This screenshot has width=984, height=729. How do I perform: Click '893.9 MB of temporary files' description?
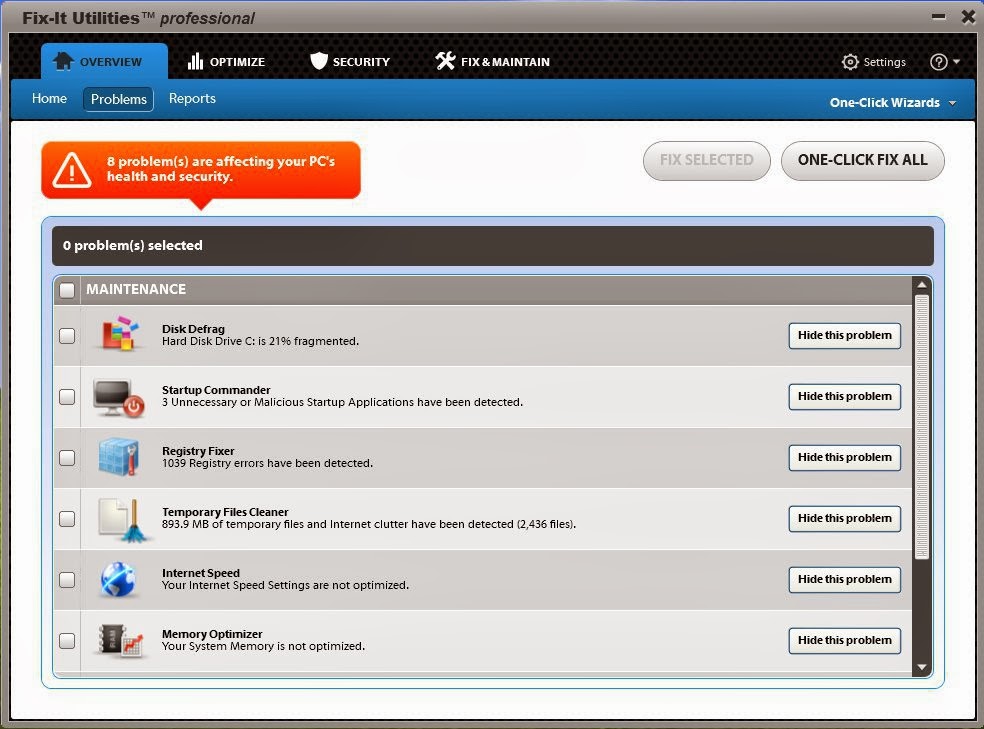[369, 524]
